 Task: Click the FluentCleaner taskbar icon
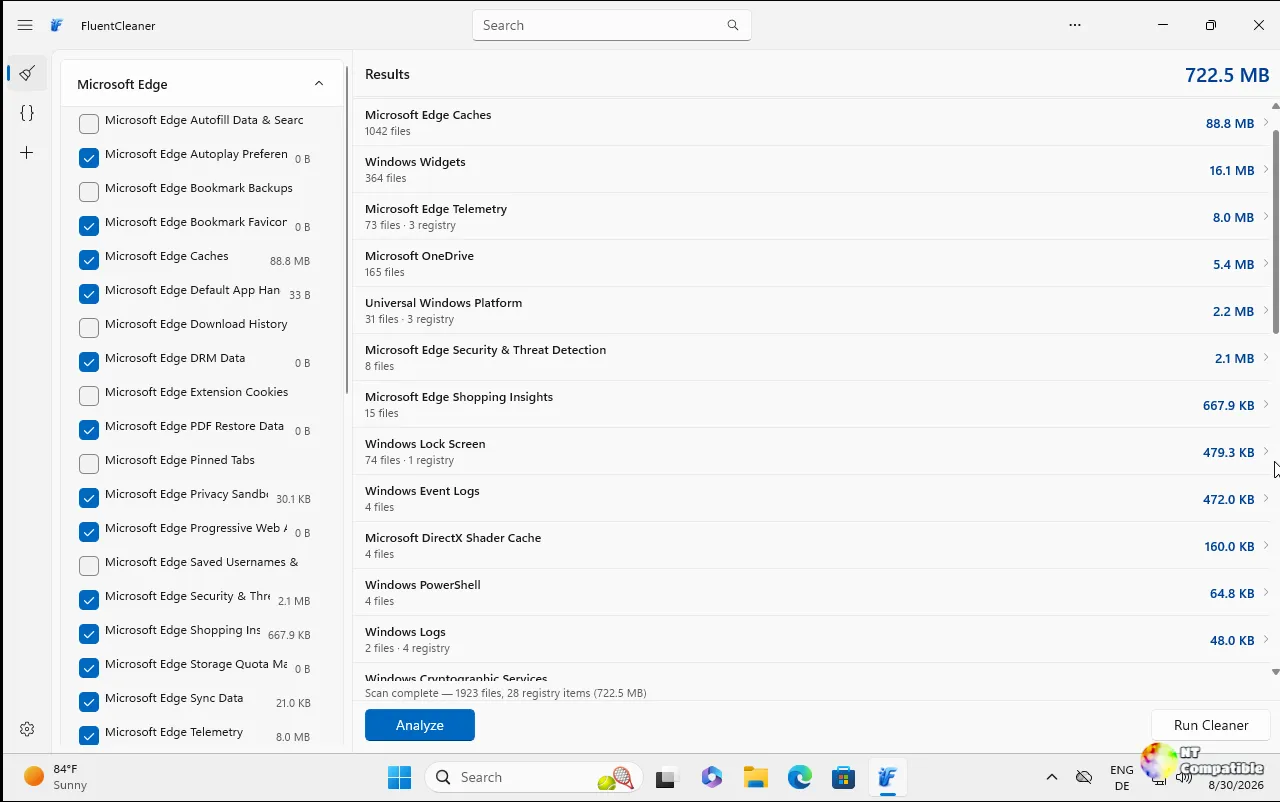tap(887, 777)
